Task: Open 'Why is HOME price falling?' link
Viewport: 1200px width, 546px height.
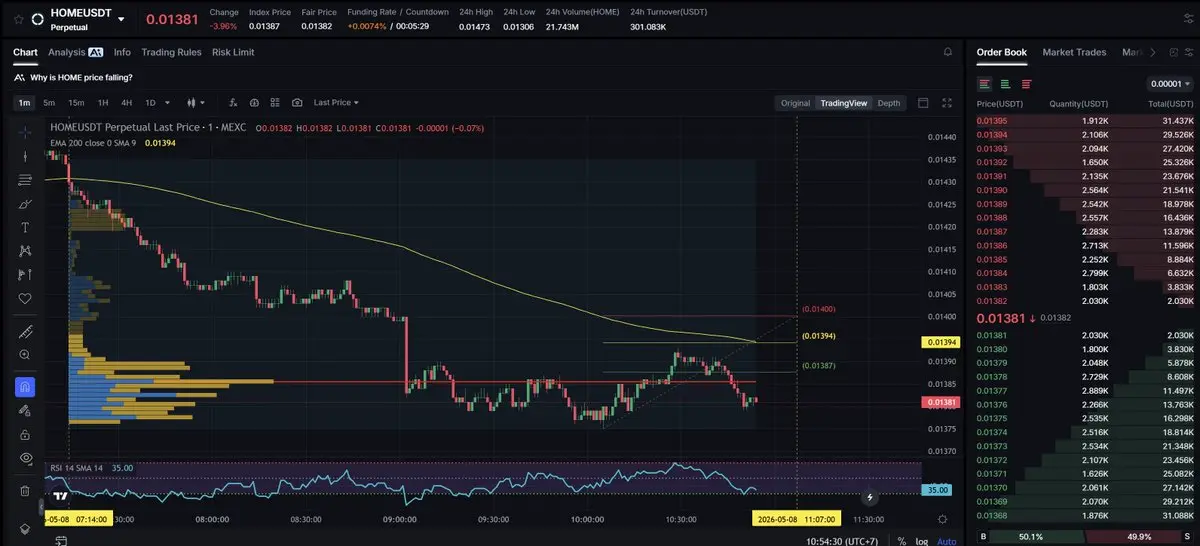Action: [81, 77]
